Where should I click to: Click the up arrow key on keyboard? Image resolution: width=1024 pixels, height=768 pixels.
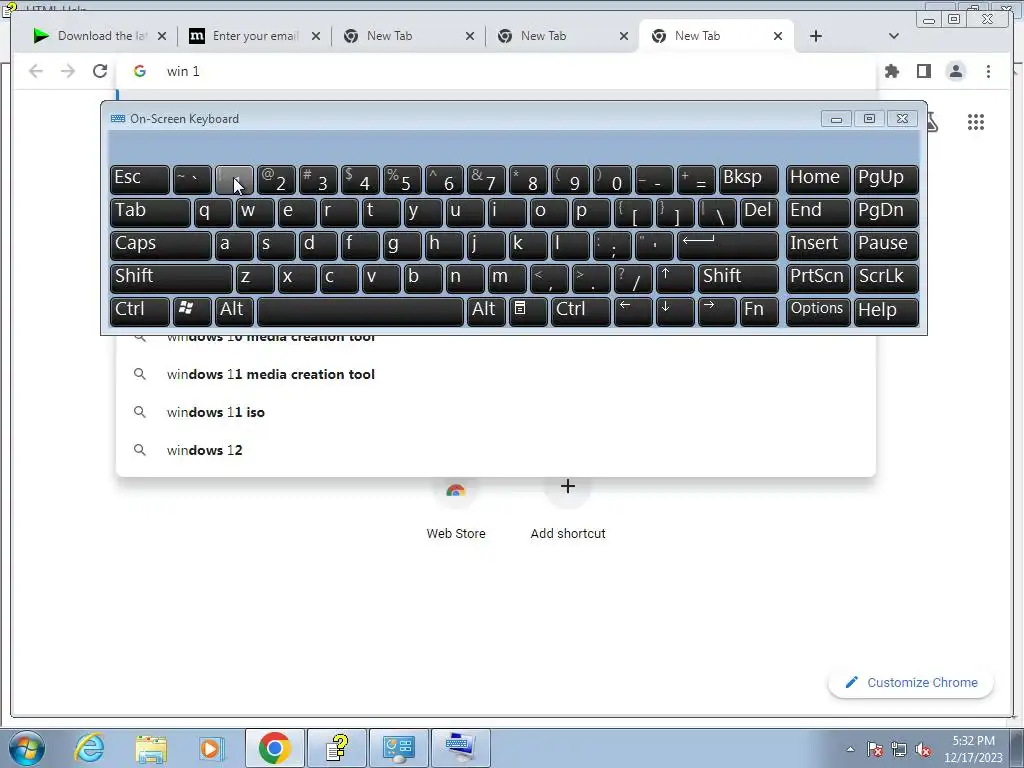675,278
